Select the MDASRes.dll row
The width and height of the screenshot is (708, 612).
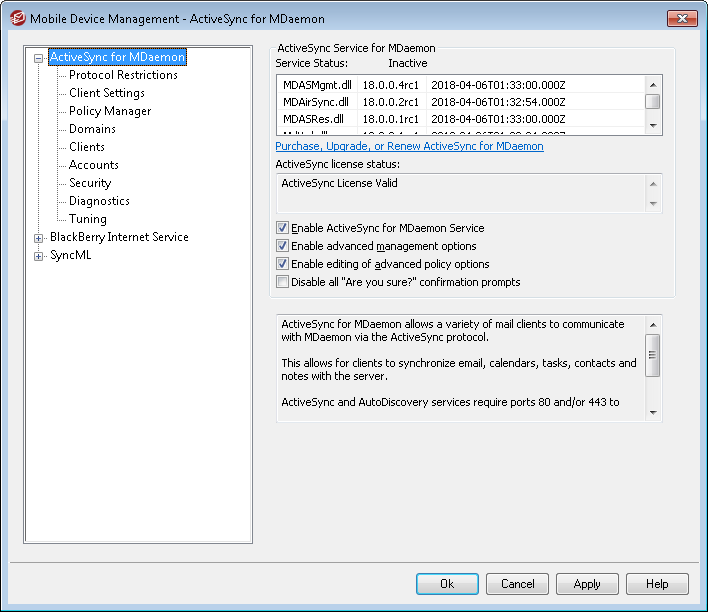pyautogui.click(x=461, y=119)
